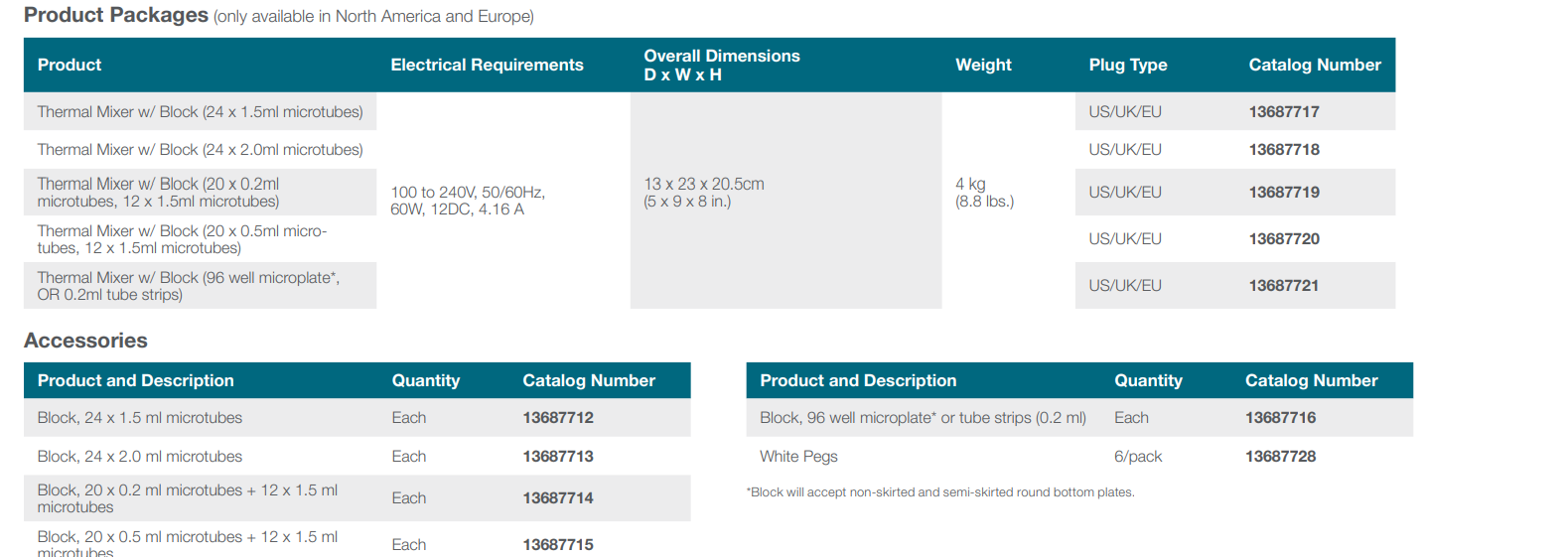This screenshot has height=557, width=1568.
Task: Select catalog number 13687720
Action: (x=1284, y=239)
